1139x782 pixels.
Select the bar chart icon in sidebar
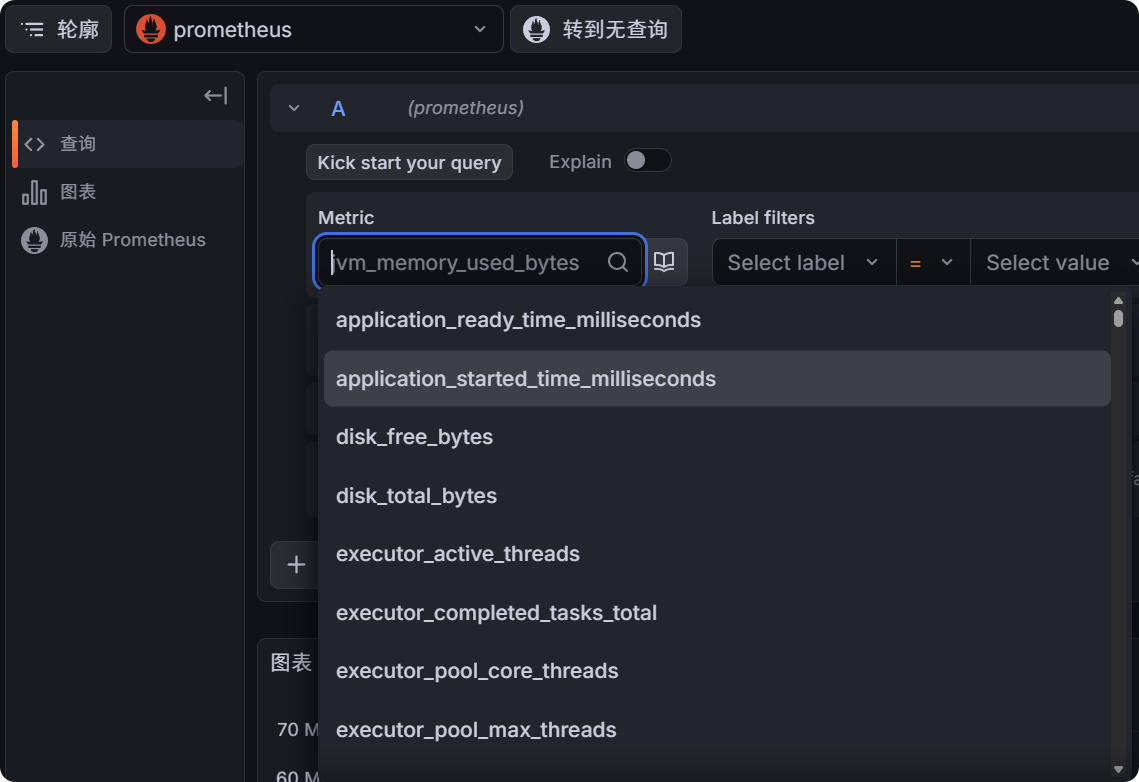(x=35, y=192)
